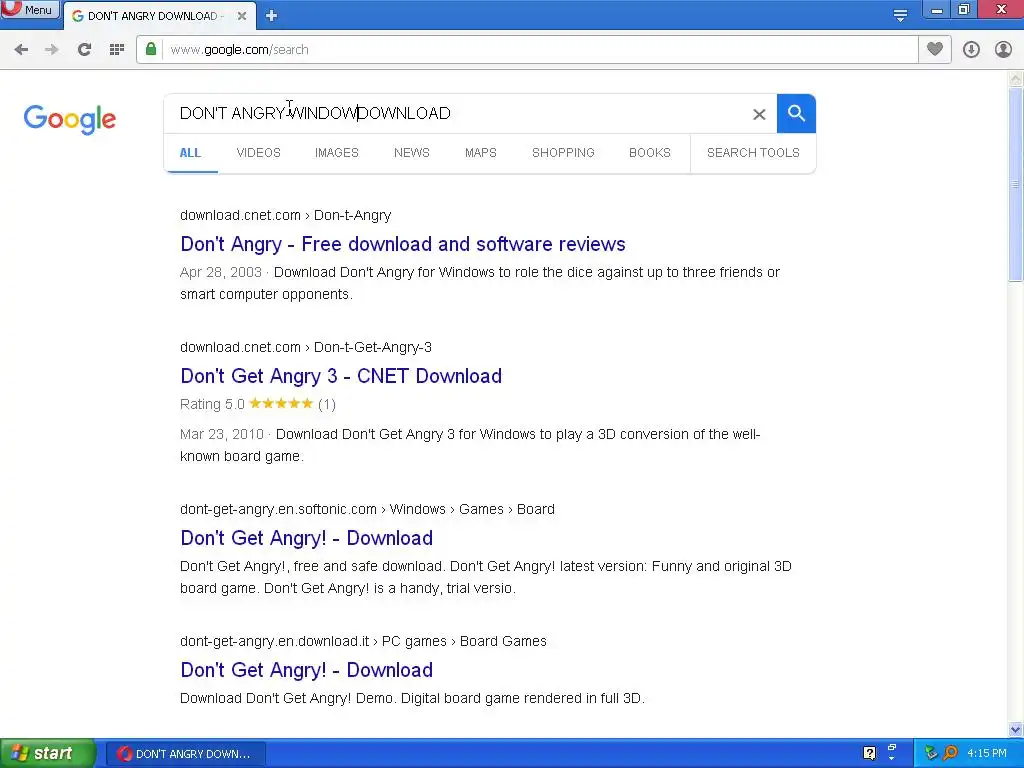1024x768 pixels.
Task: Click the green arrow tray icon
Action: (x=931, y=754)
